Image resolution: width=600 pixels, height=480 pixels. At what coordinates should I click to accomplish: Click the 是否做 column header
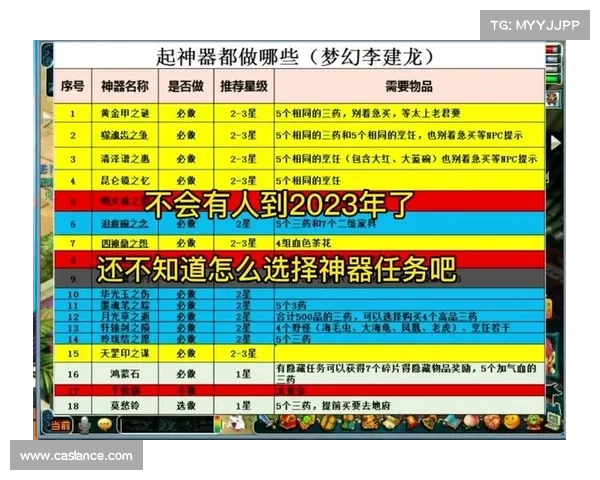(x=186, y=86)
